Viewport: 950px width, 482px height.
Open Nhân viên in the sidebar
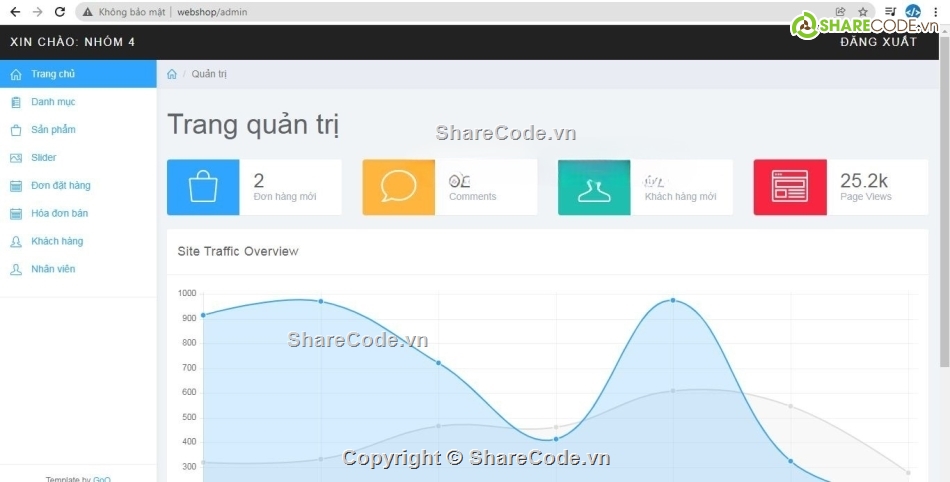78,269
